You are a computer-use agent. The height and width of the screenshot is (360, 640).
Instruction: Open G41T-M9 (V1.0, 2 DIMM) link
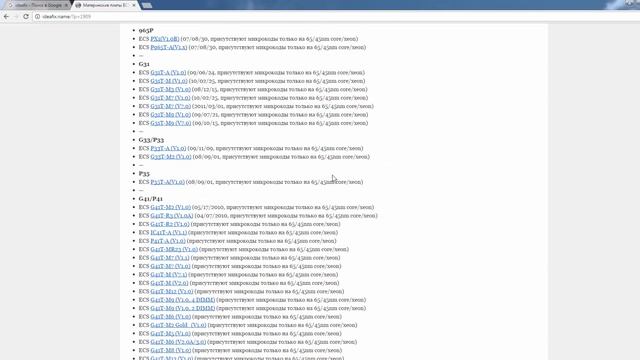(182, 308)
